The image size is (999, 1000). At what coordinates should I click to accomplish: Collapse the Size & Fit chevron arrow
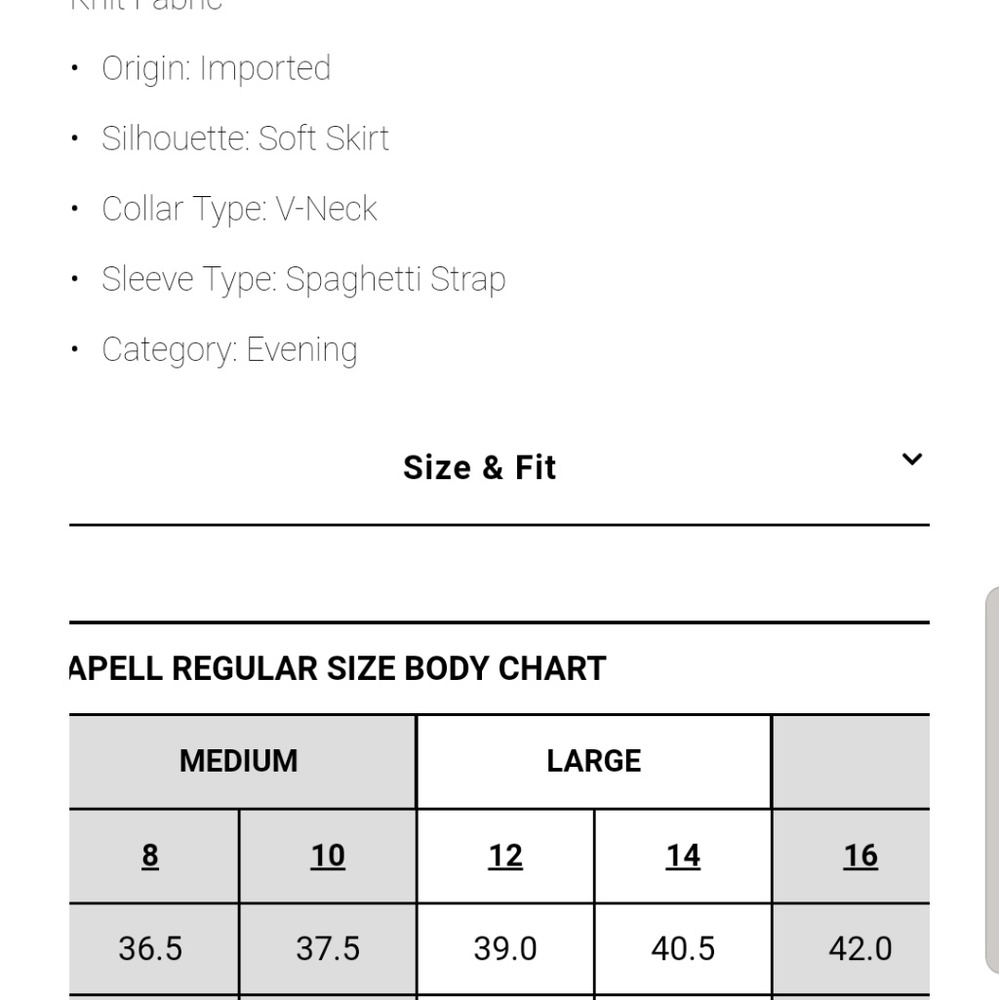click(911, 460)
